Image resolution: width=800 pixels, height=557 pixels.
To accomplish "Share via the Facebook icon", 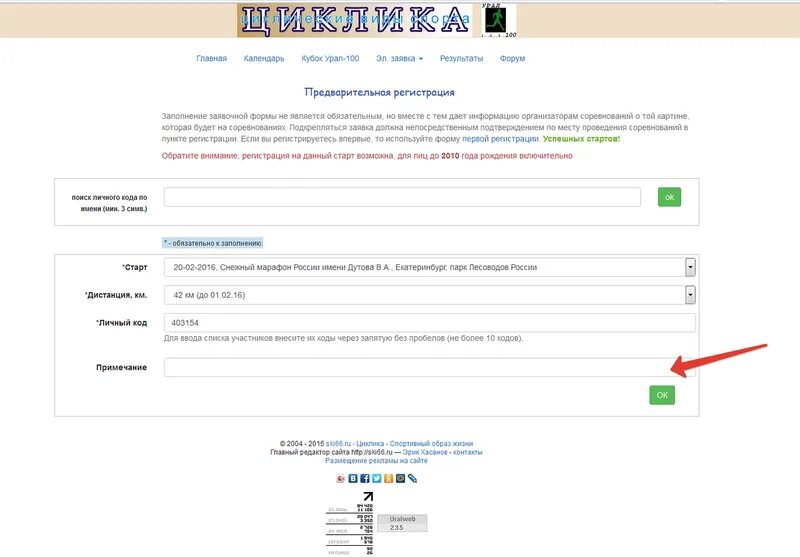I will tap(364, 478).
